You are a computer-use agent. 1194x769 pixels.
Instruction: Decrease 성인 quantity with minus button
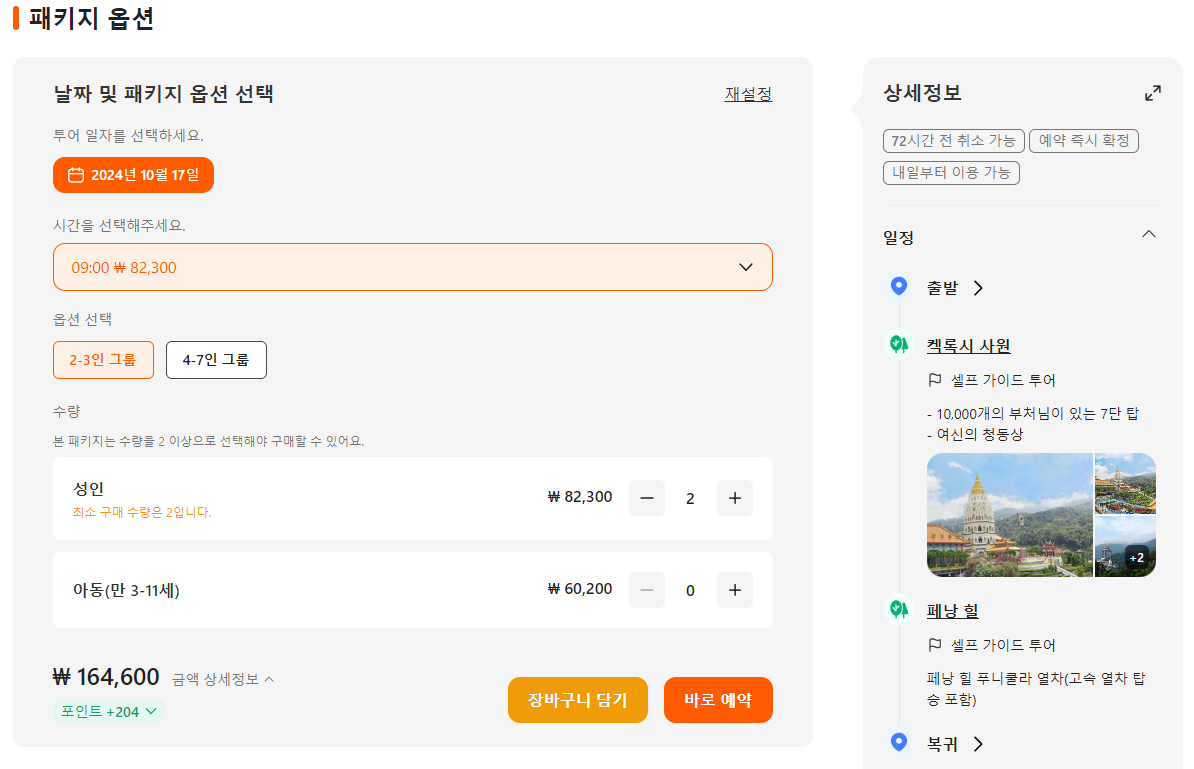[x=647, y=498]
